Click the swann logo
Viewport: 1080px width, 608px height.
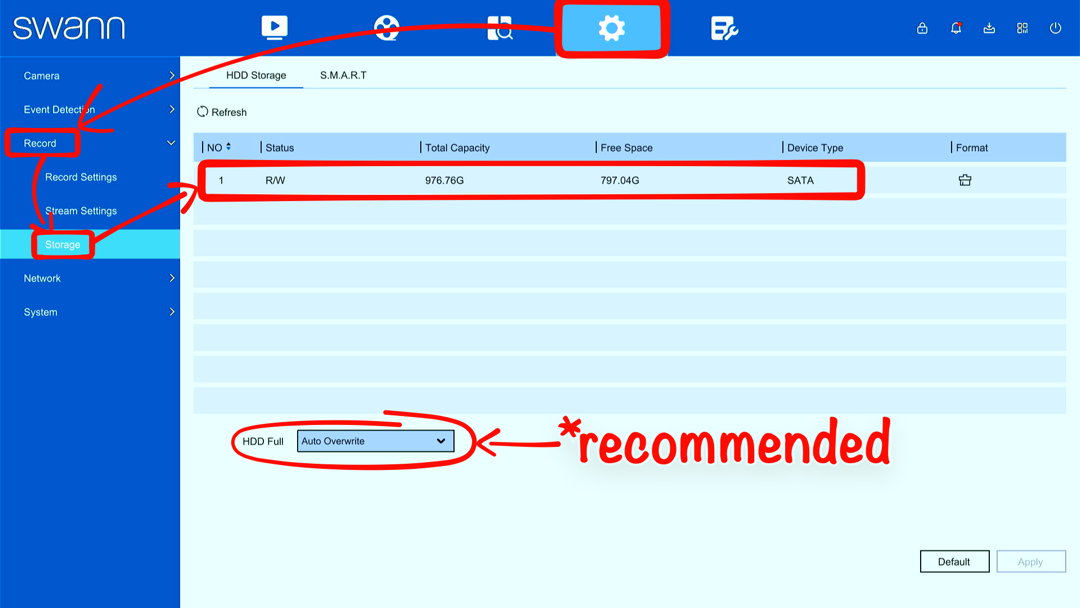(69, 28)
